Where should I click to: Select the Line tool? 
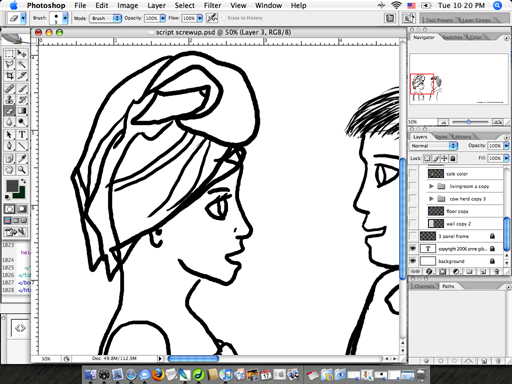(22, 145)
